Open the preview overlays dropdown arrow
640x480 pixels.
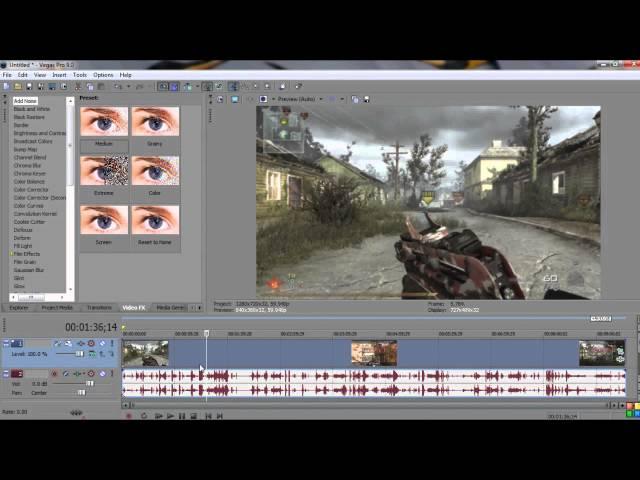click(x=342, y=99)
